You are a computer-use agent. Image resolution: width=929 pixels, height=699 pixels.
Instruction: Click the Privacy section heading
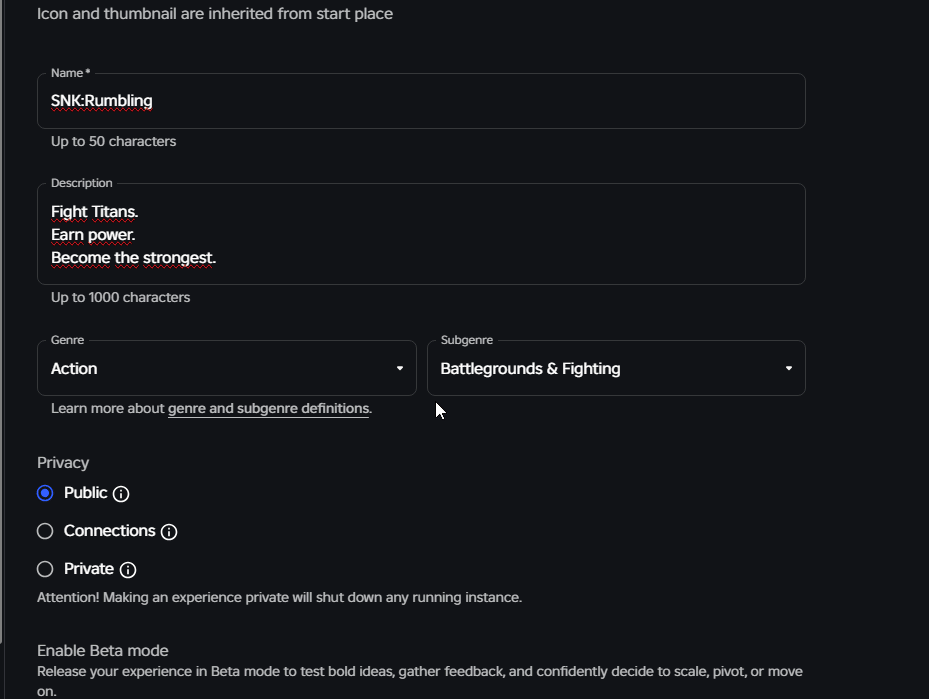63,463
